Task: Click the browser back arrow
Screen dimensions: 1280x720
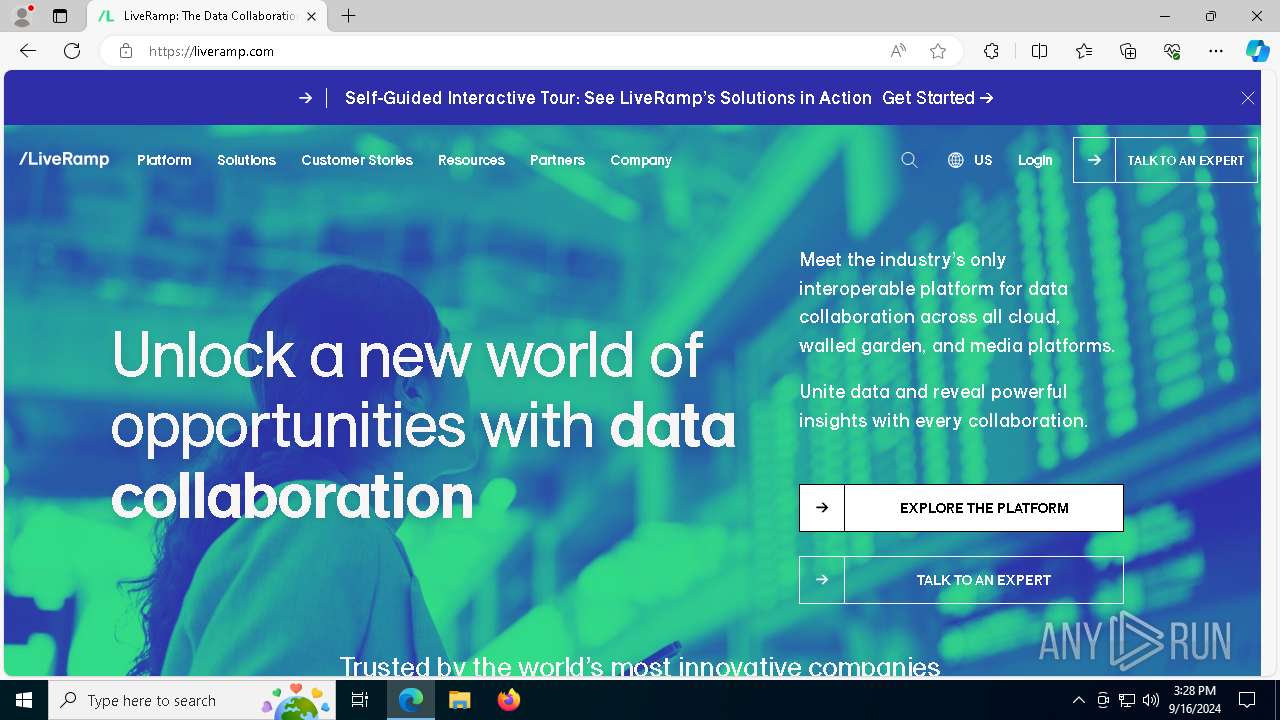Action: (28, 51)
